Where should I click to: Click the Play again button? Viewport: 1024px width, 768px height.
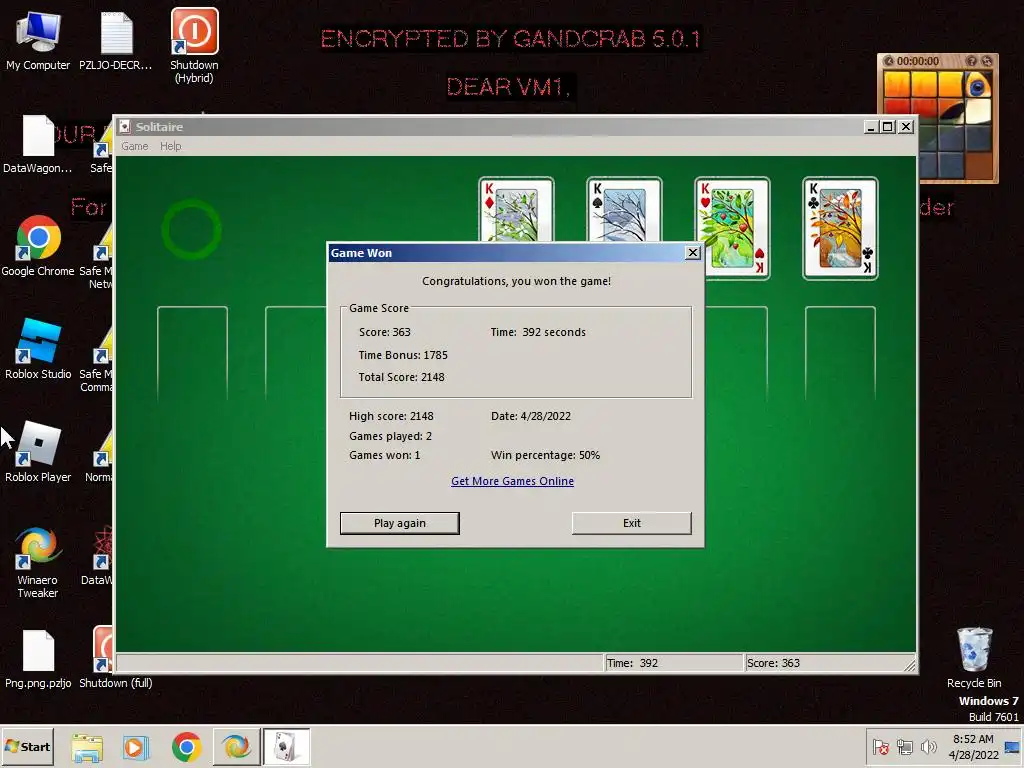[x=400, y=523]
